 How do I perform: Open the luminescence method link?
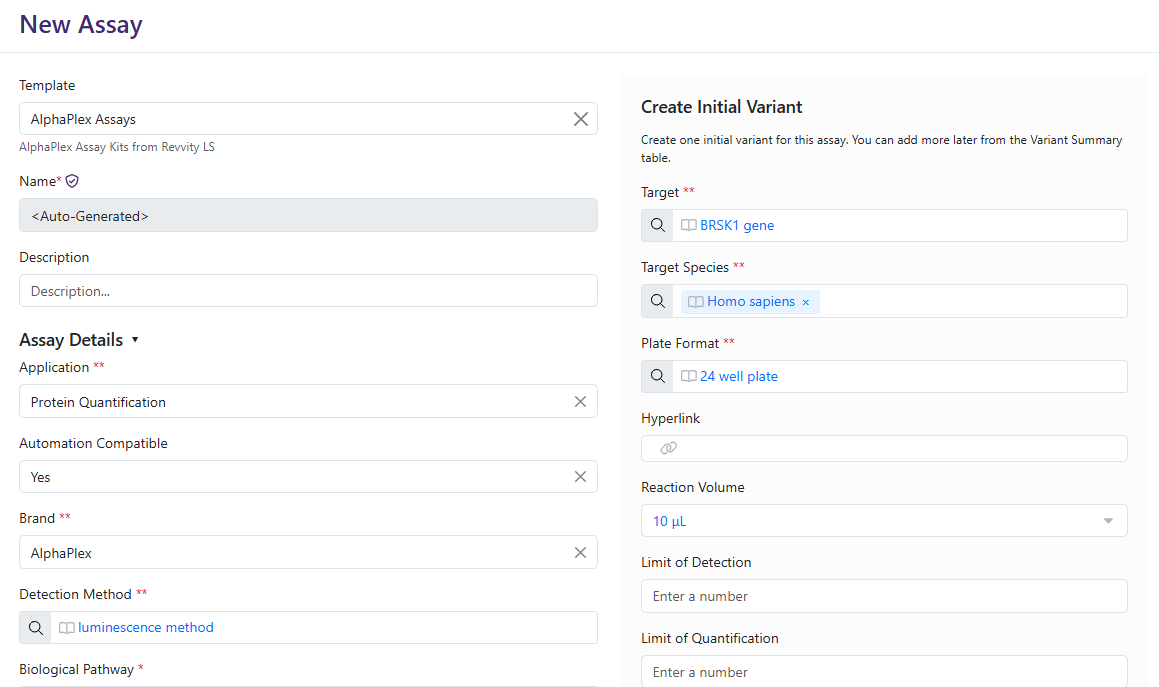point(146,628)
